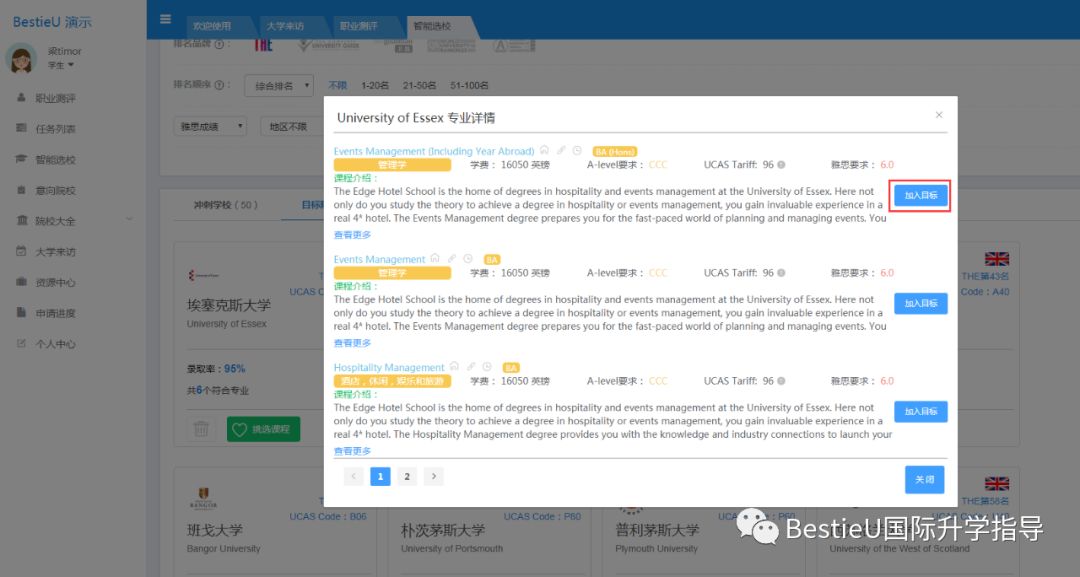This screenshot has height=577, width=1080.
Task: Open the 雅思成绩 dropdown
Action: coord(210,127)
